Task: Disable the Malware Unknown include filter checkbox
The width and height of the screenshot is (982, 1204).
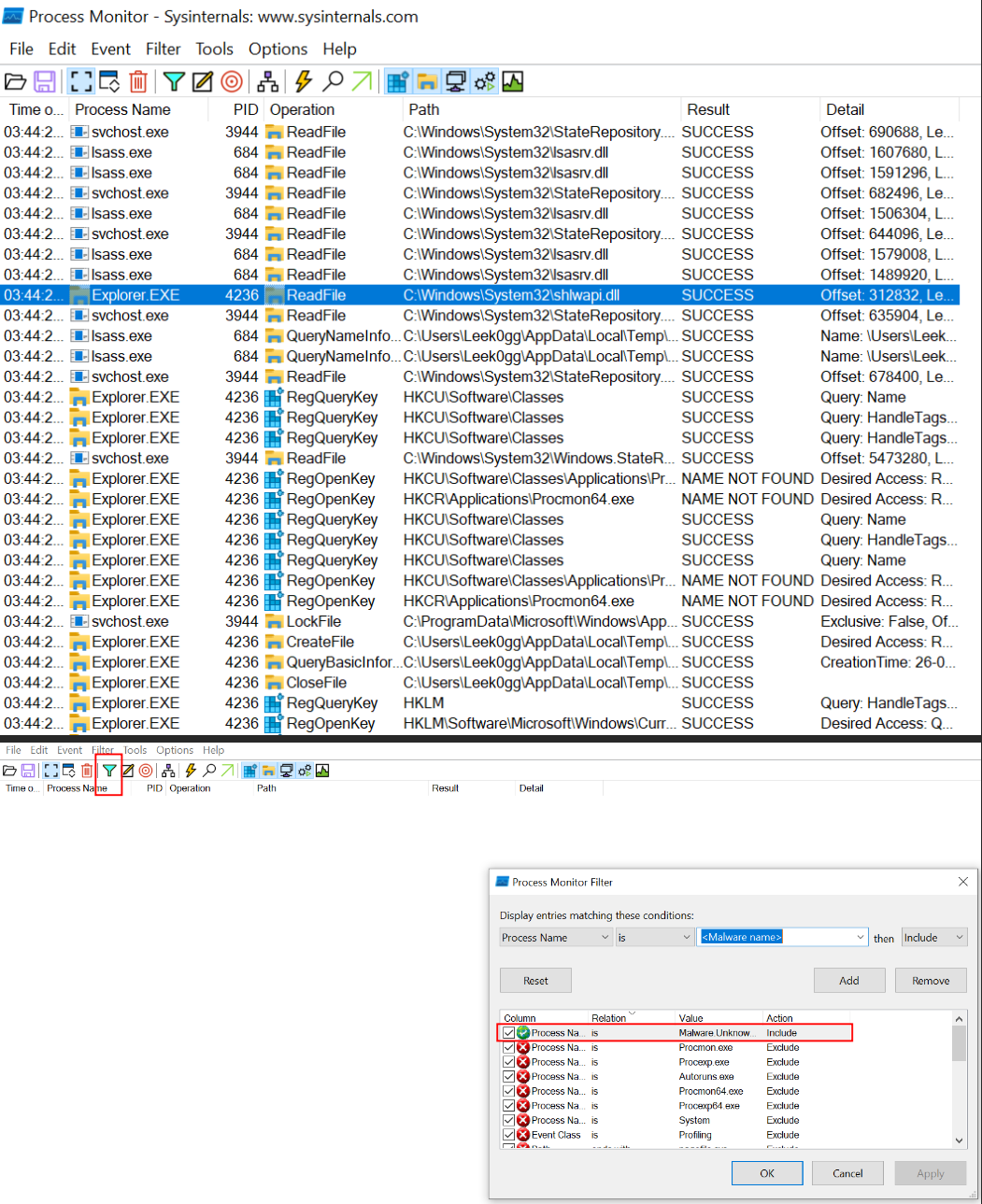Action: click(x=508, y=1033)
